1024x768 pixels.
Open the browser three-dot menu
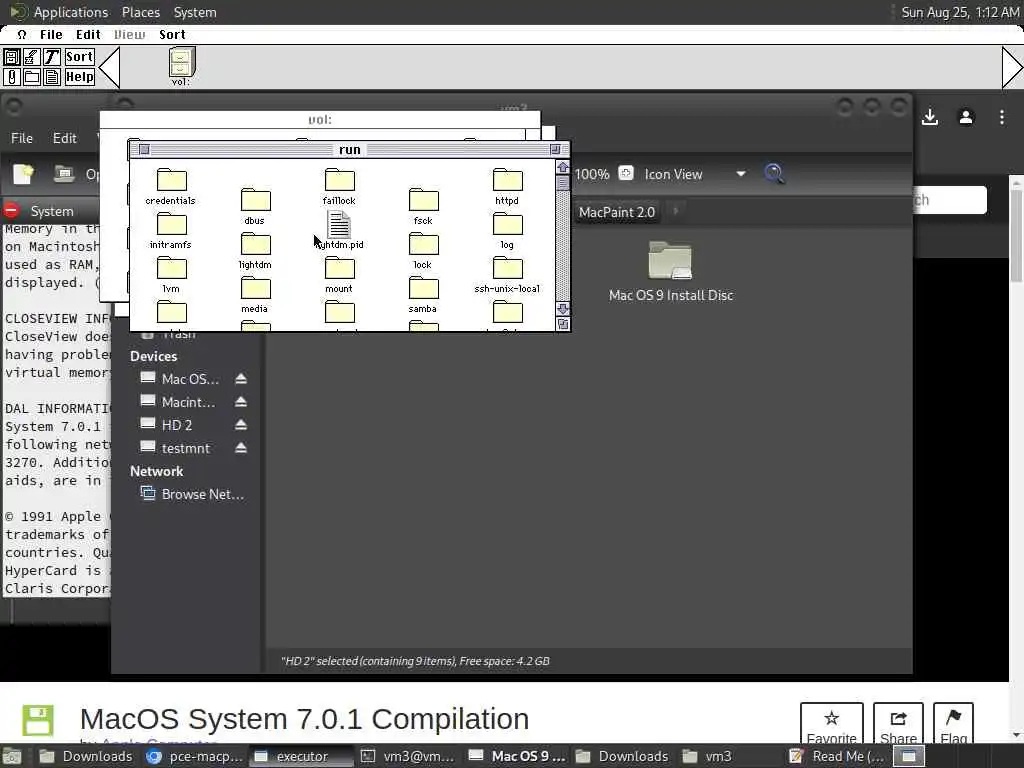coord(1002,118)
